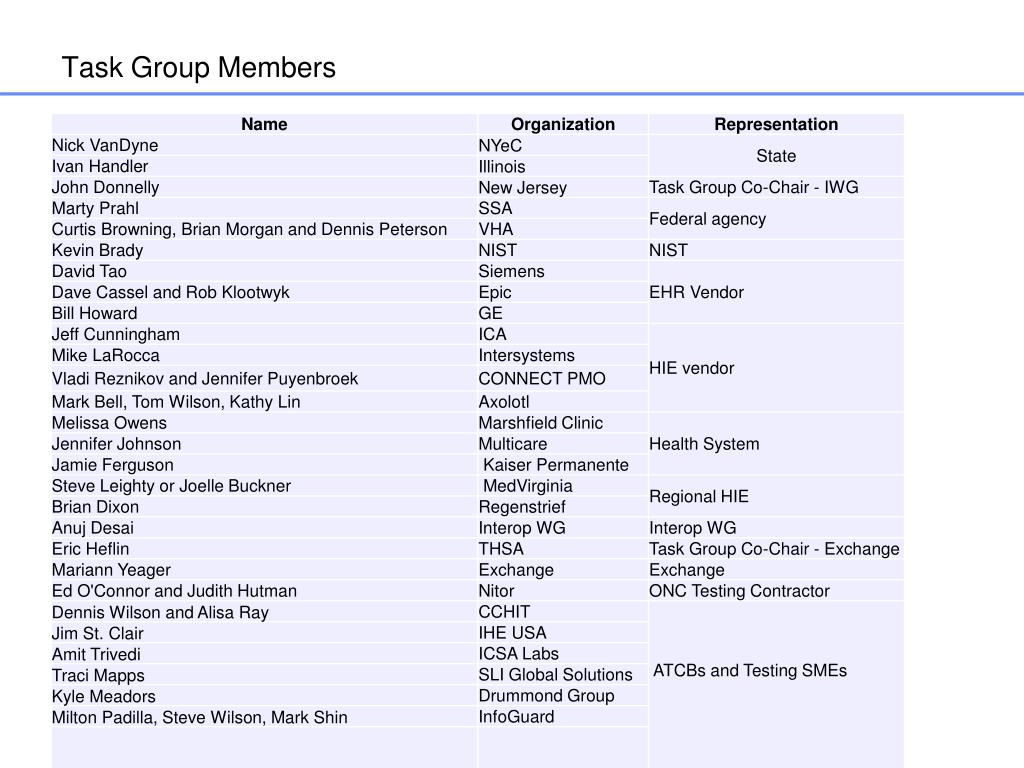Viewport: 1024px width, 768px height.
Task: Click the name Melissa Owens
Action: point(109,423)
